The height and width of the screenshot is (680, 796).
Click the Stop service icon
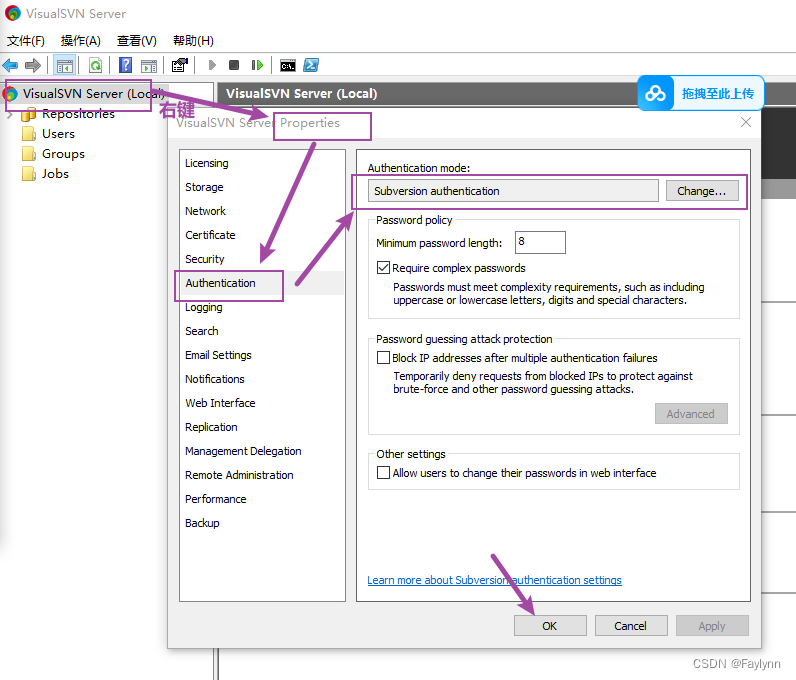(x=234, y=65)
